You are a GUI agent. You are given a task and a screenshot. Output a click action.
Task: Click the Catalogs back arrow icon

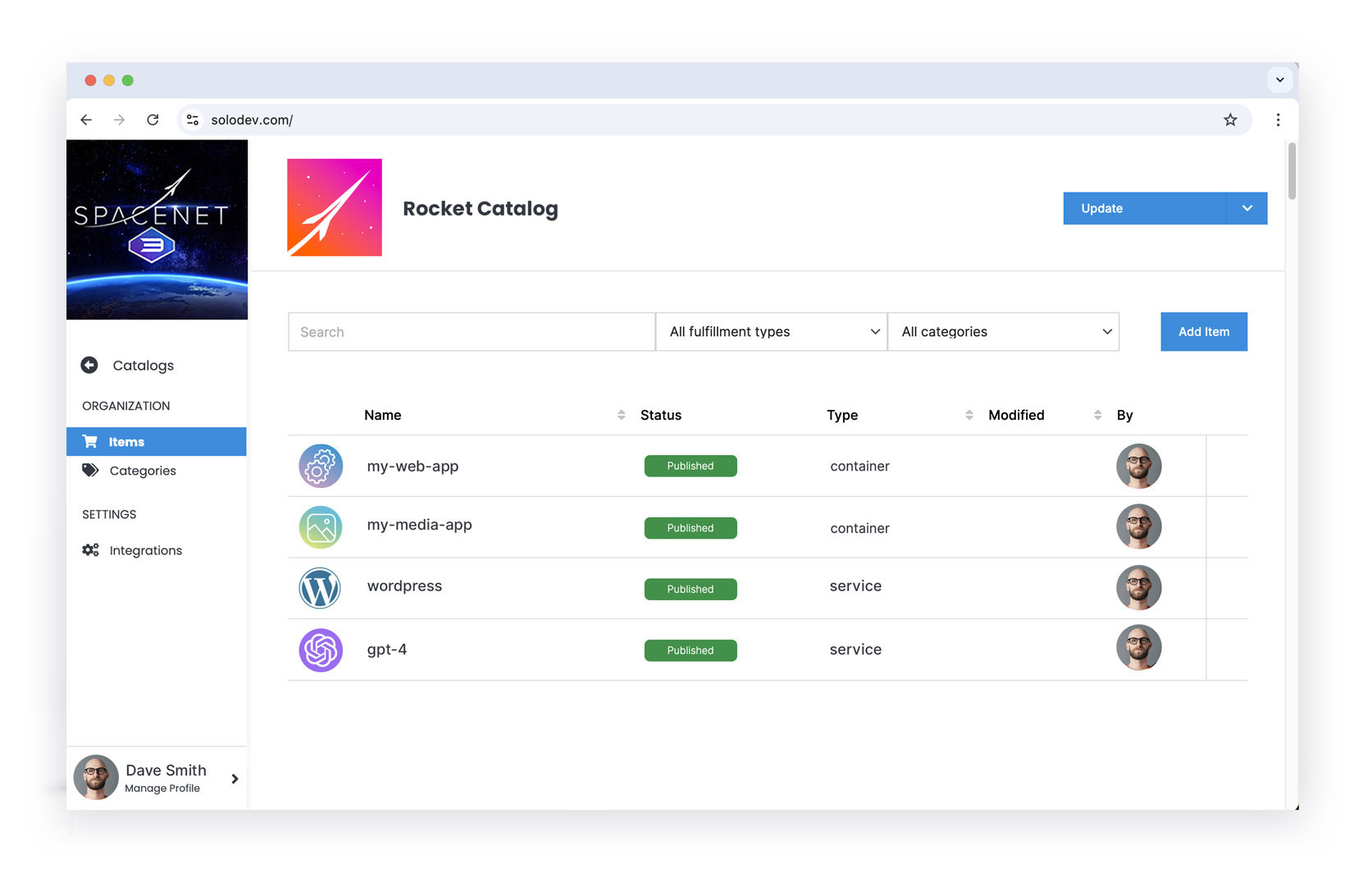click(x=89, y=365)
